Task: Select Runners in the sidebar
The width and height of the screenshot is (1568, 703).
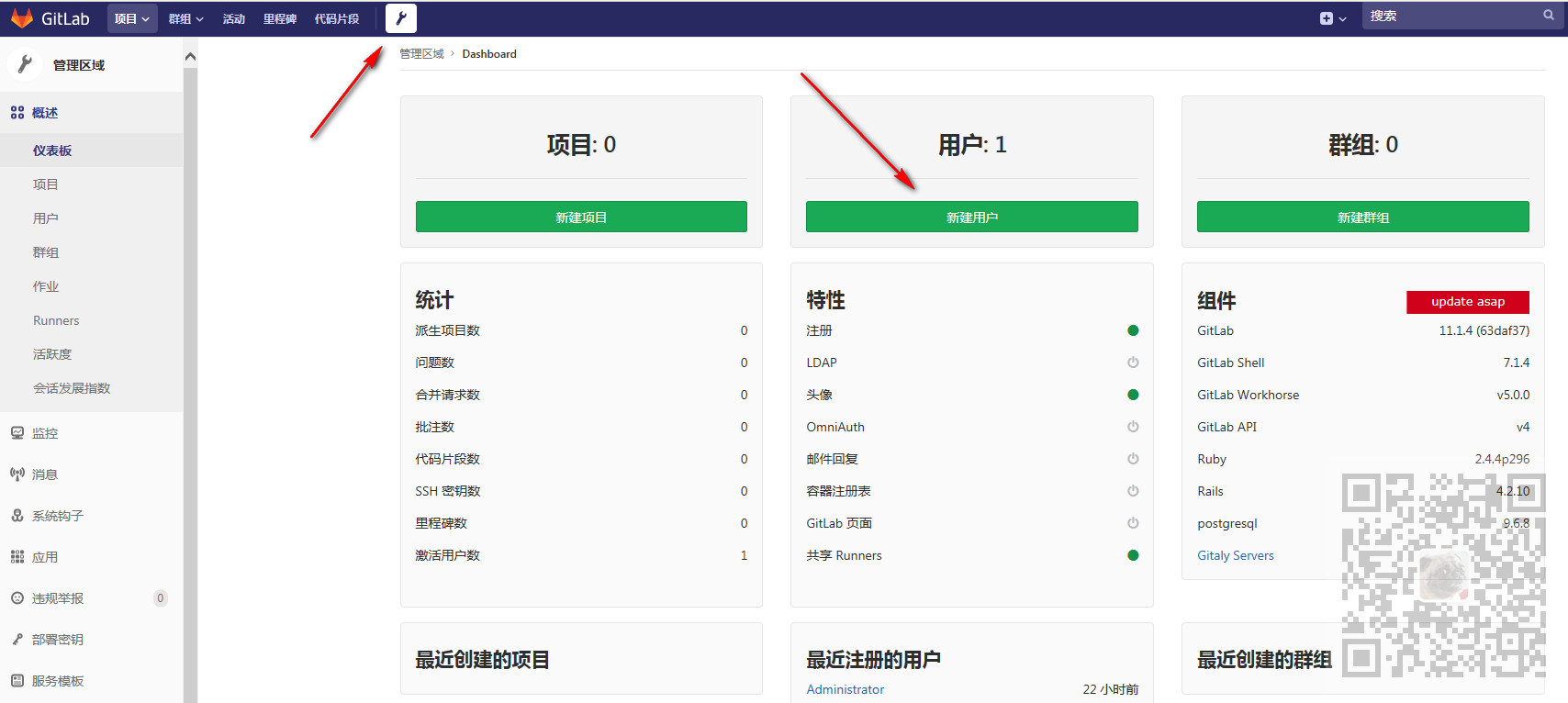Action: click(56, 320)
